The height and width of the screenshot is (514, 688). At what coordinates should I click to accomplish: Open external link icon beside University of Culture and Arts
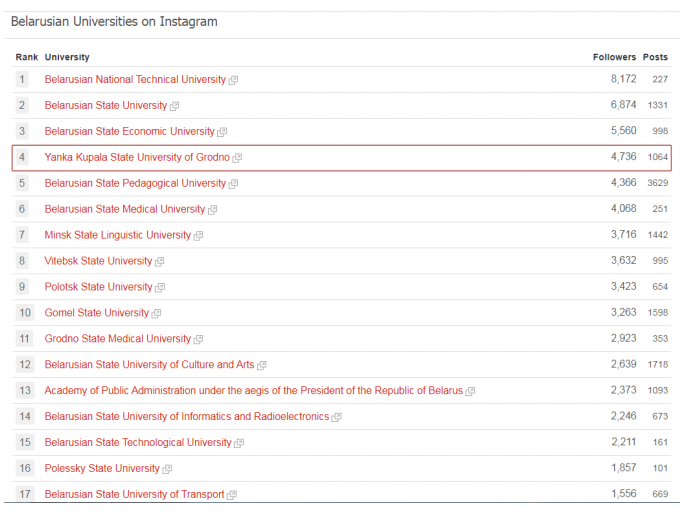coord(262,365)
